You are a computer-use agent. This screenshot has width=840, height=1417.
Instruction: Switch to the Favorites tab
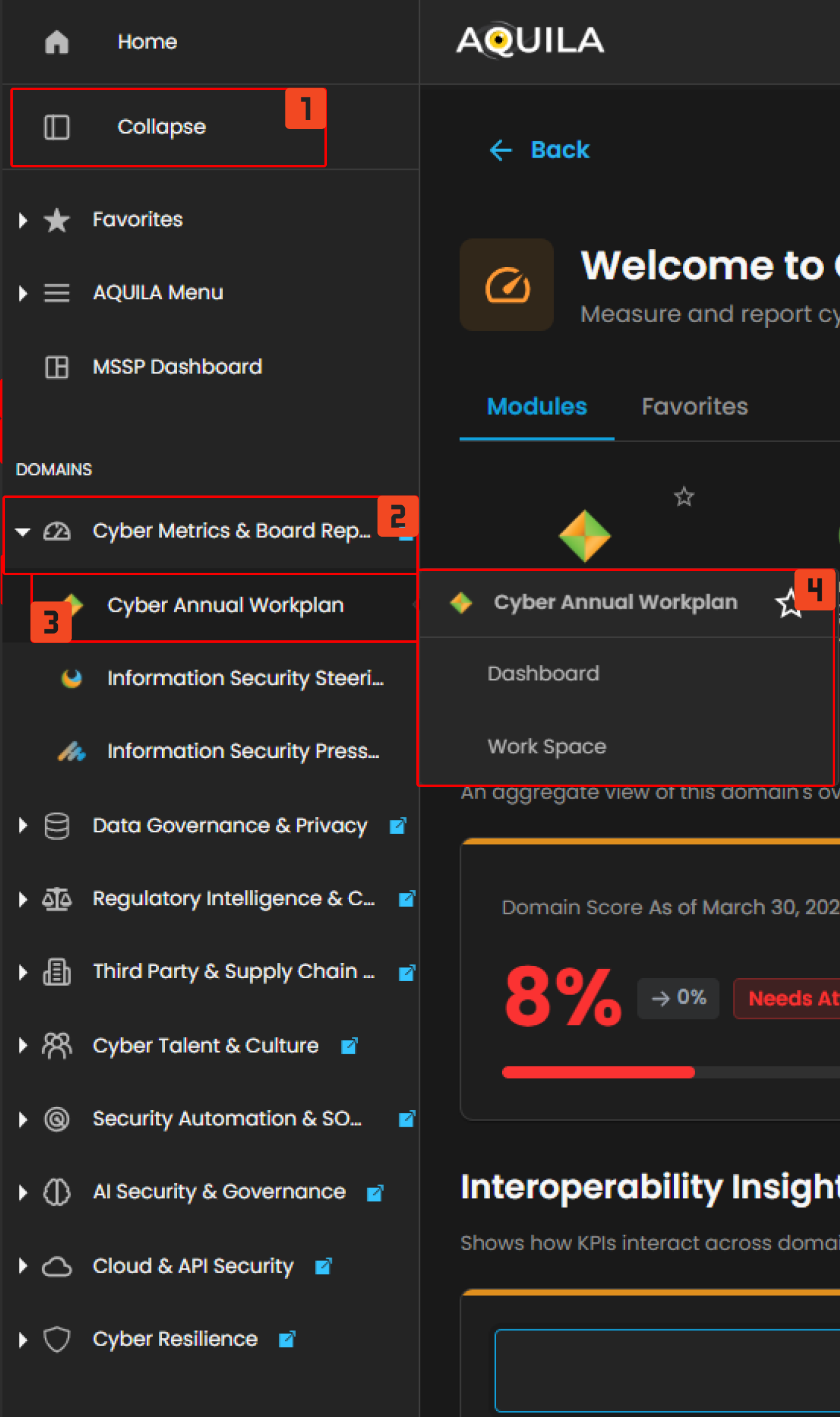[695, 407]
